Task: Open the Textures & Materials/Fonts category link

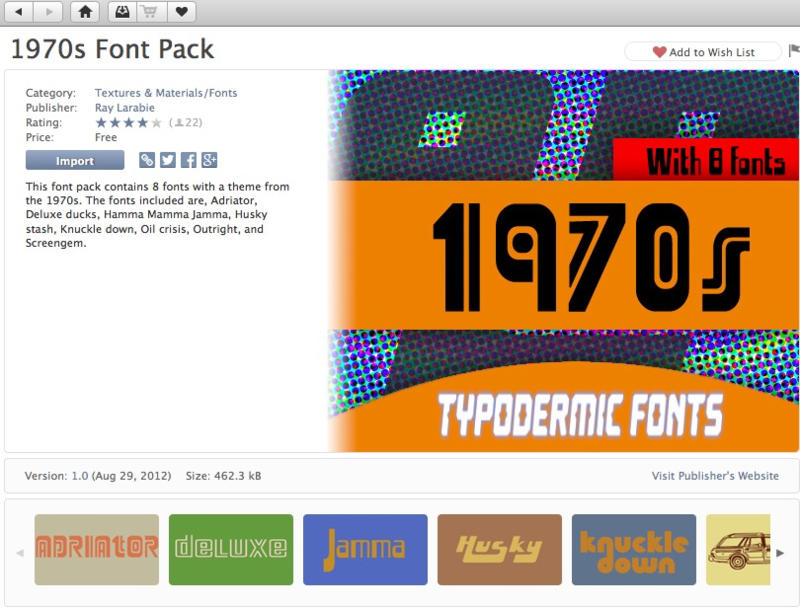Action: point(166,93)
